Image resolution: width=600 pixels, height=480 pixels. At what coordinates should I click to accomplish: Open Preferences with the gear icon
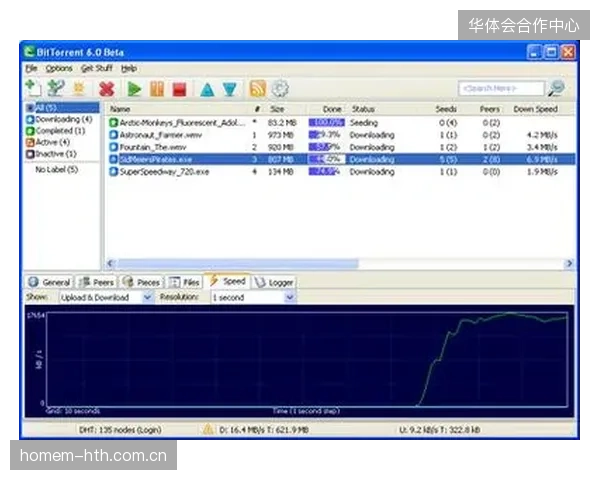click(280, 88)
